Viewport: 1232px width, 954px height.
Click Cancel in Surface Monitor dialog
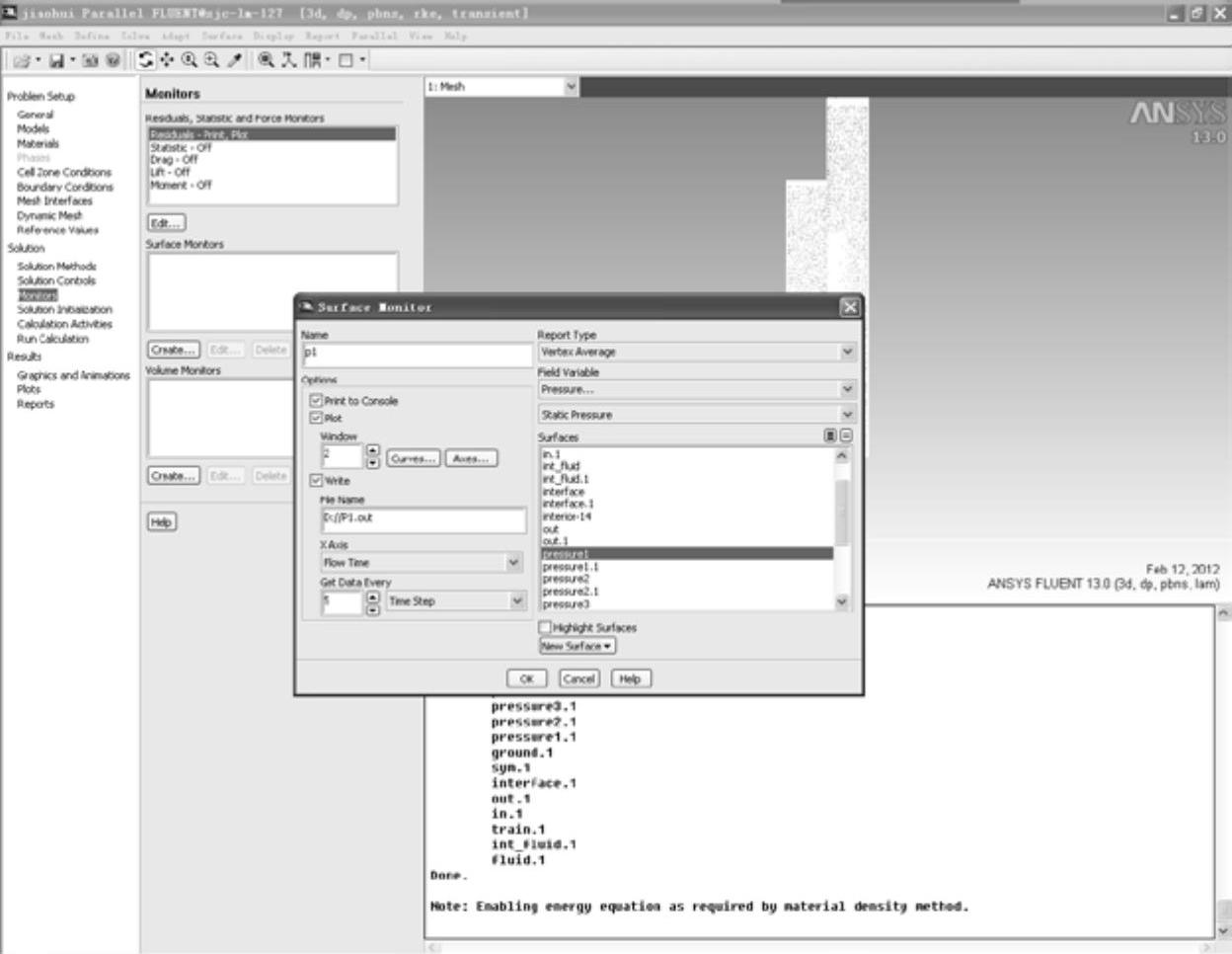578,678
